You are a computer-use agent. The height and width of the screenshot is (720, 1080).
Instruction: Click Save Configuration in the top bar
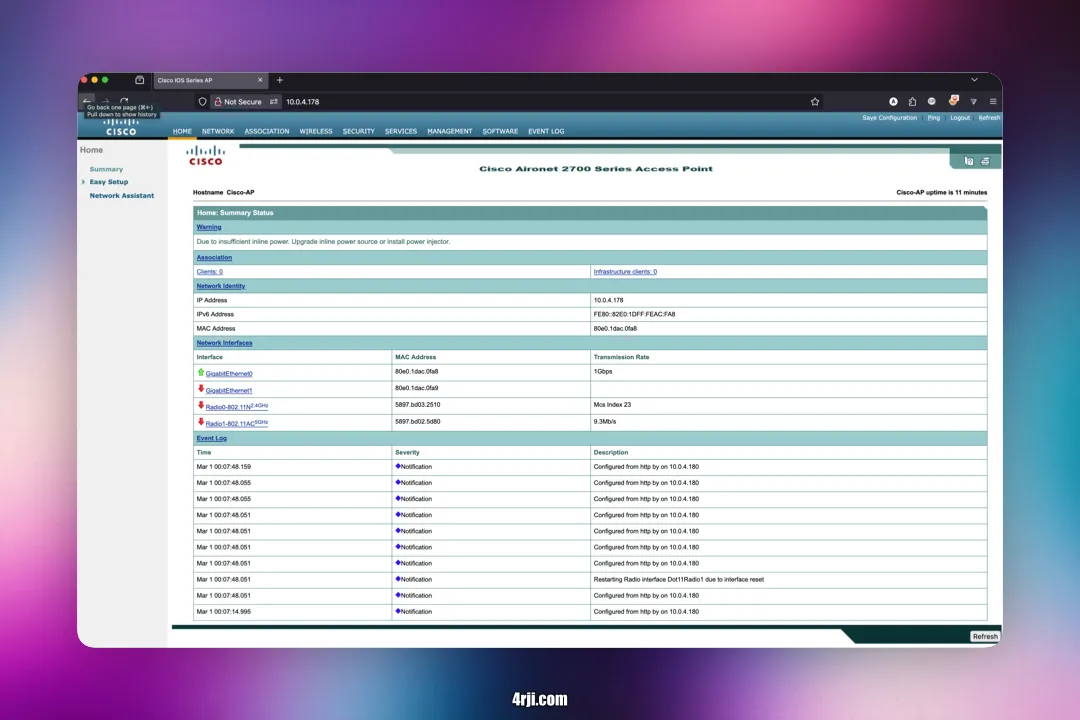click(889, 118)
